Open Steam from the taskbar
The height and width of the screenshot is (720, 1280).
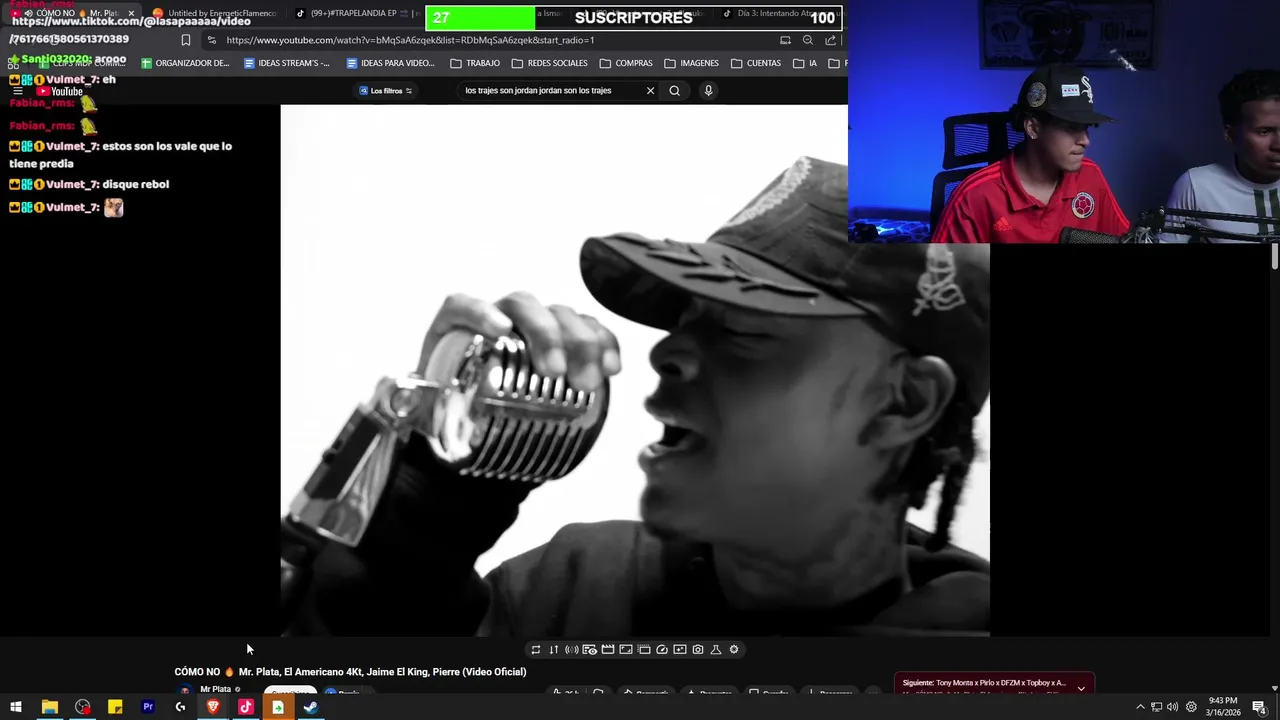click(x=311, y=707)
